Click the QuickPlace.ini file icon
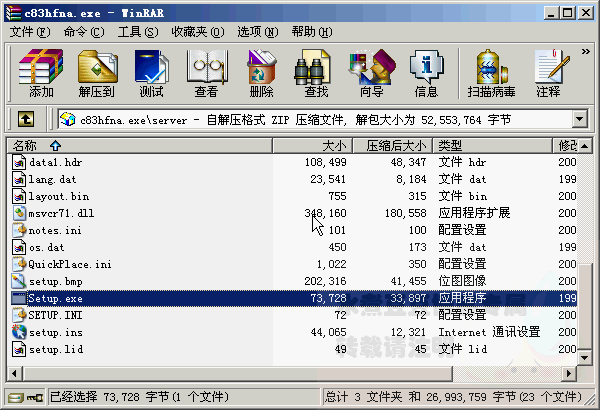Image resolution: width=600 pixels, height=410 pixels. (19, 264)
